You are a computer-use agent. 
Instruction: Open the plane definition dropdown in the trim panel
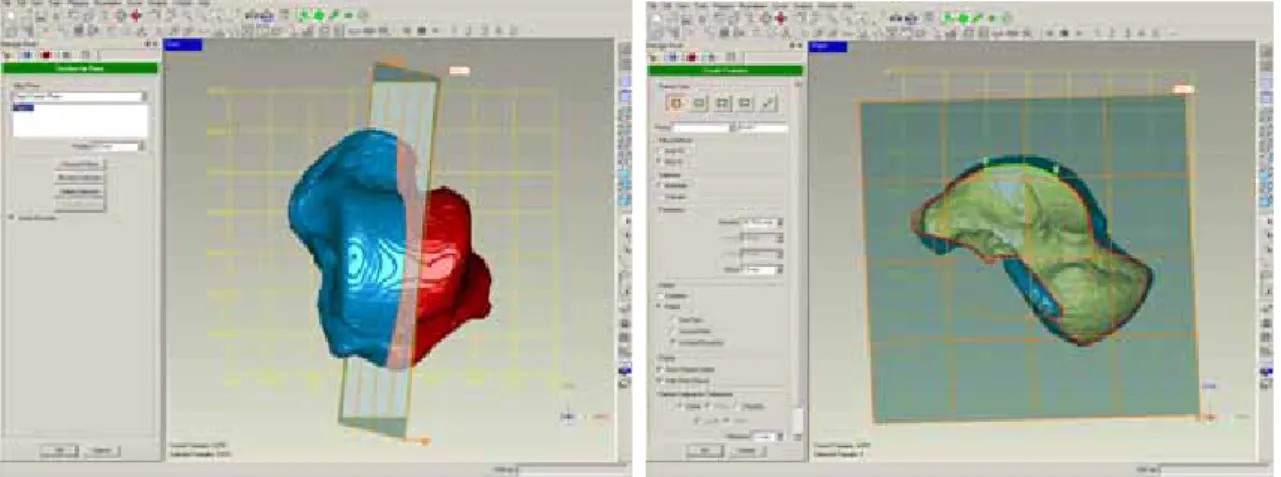78,96
